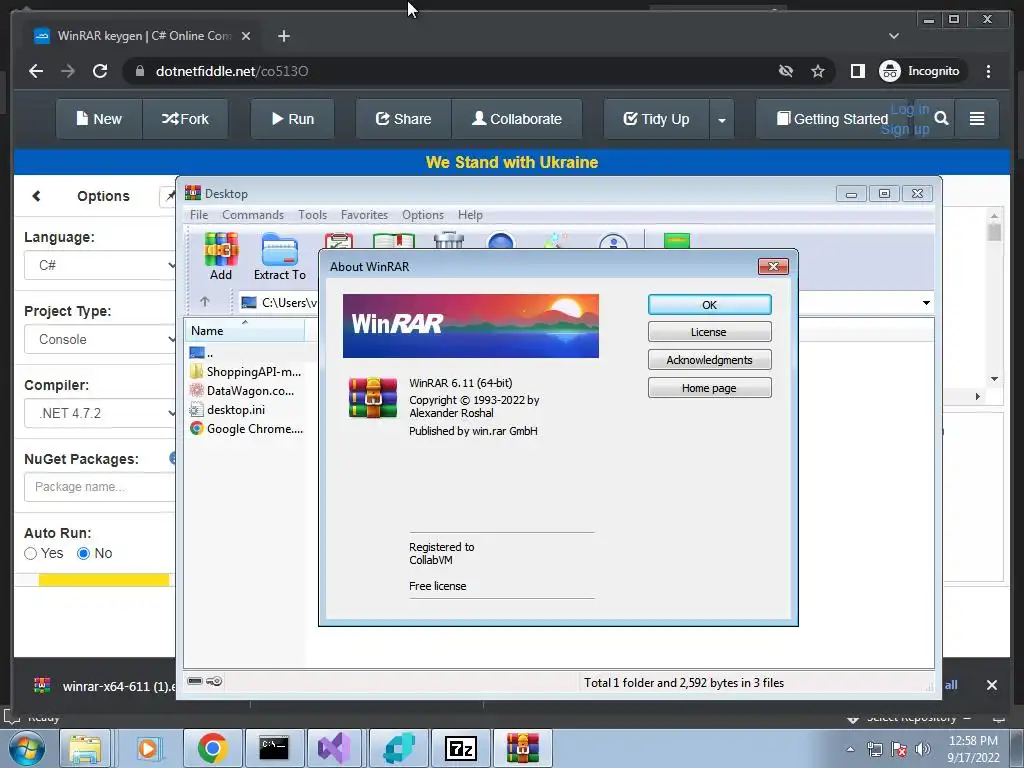Viewport: 1024px width, 768px height.
Task: Dismiss the download bar with the X
Action: coord(991,685)
